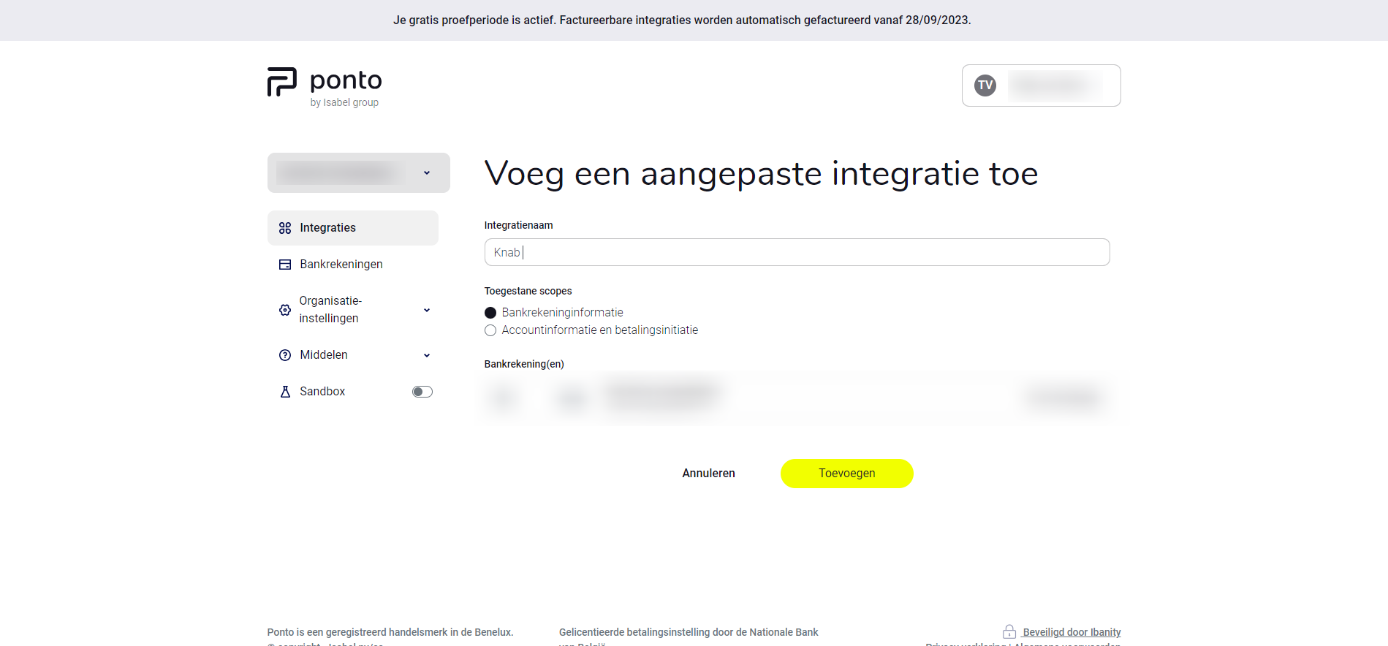The image size is (1388, 646).
Task: Expand the Organisatie-instellingen chevron
Action: click(x=427, y=310)
